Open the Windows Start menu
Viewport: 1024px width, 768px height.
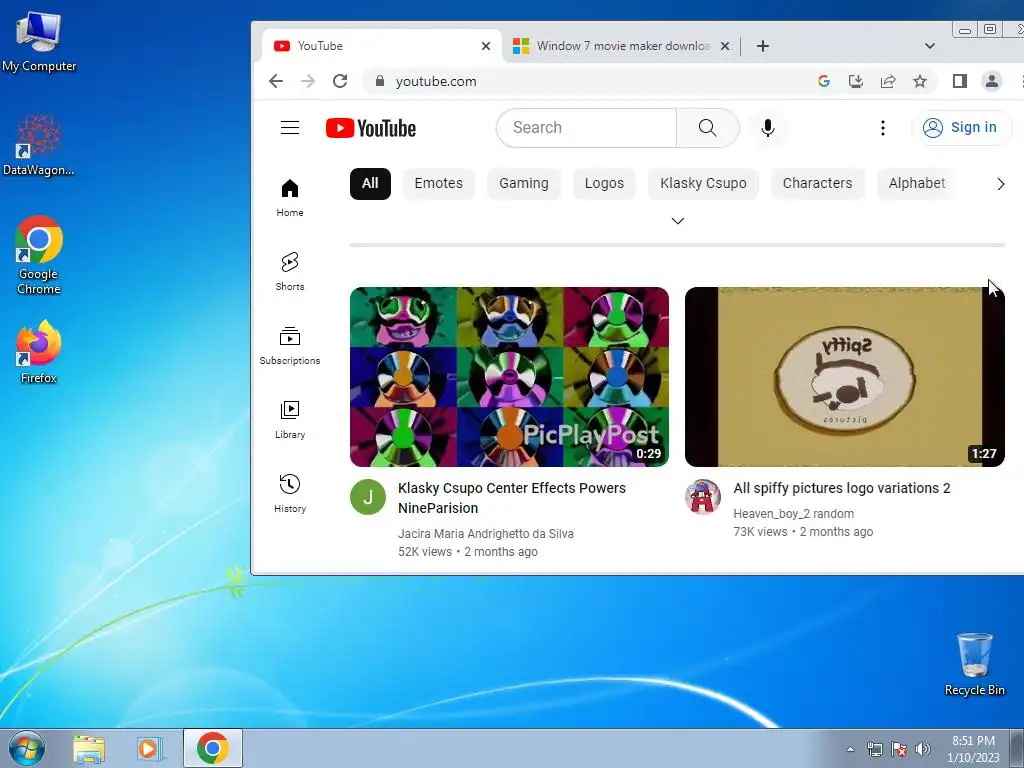(27, 748)
